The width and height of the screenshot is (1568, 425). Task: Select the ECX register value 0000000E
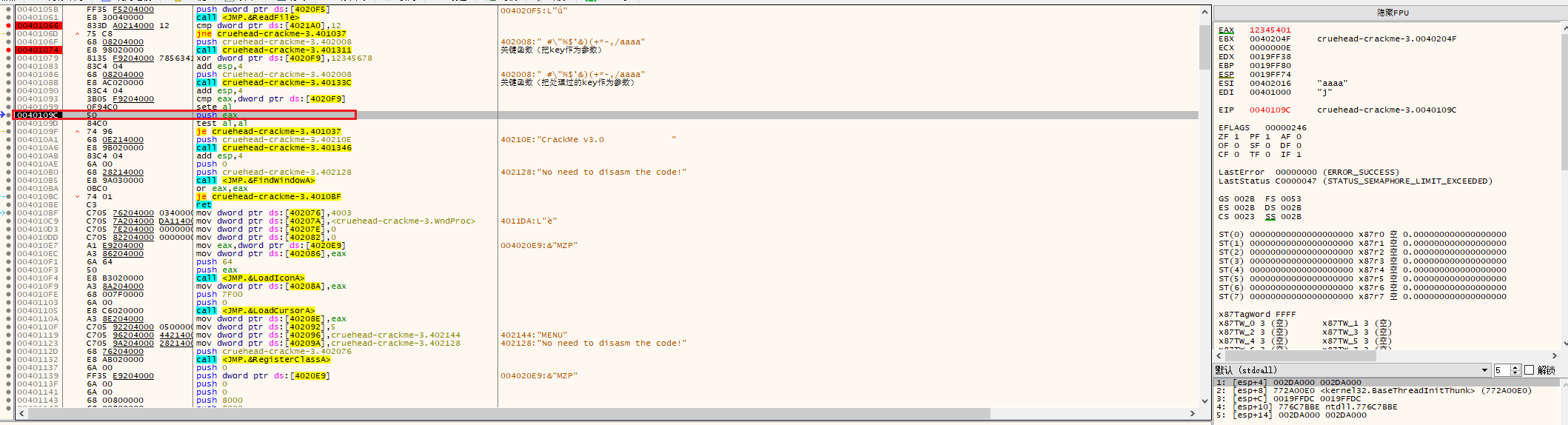click(x=1270, y=48)
